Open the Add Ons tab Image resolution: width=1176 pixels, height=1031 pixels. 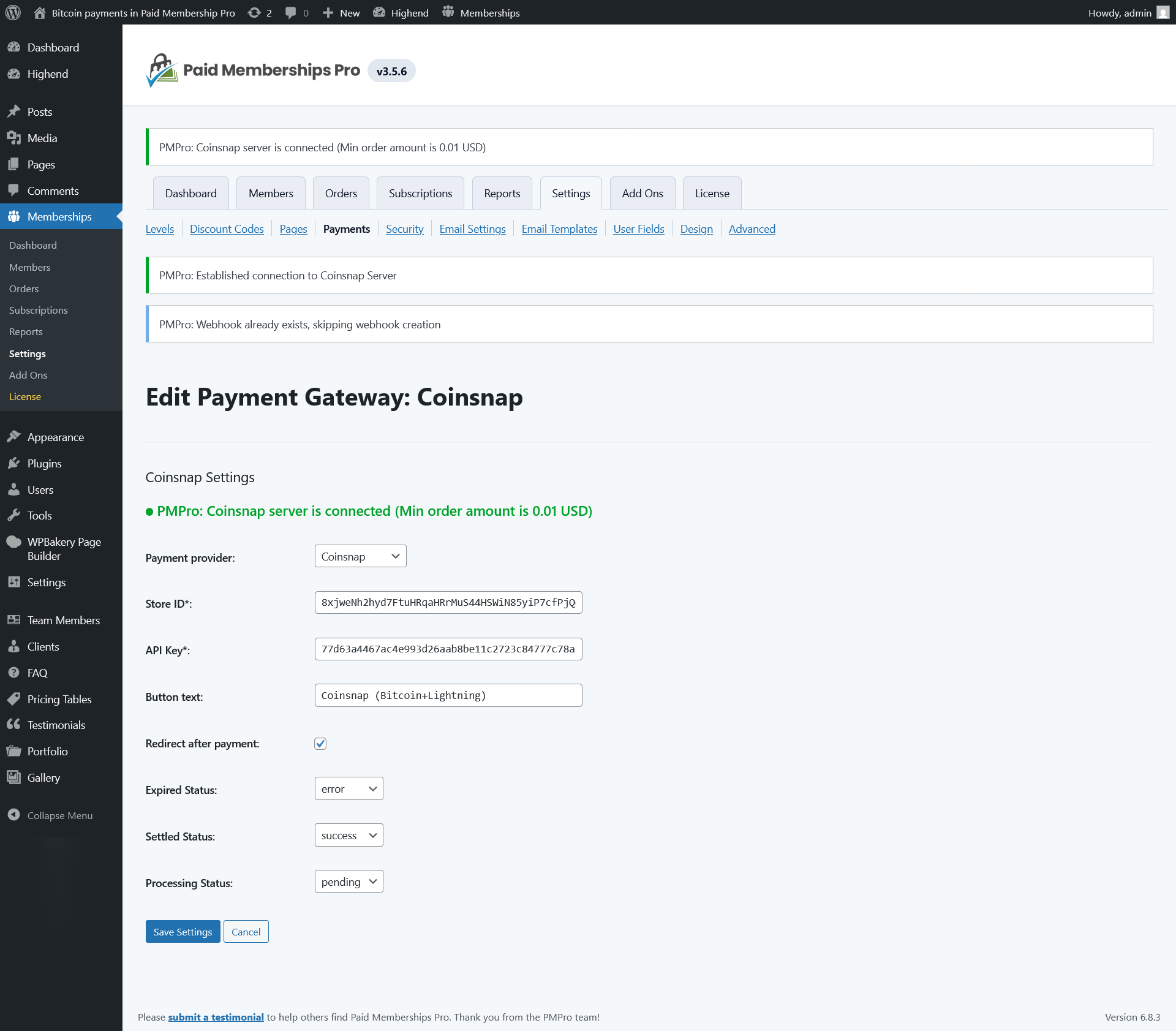[x=642, y=194]
